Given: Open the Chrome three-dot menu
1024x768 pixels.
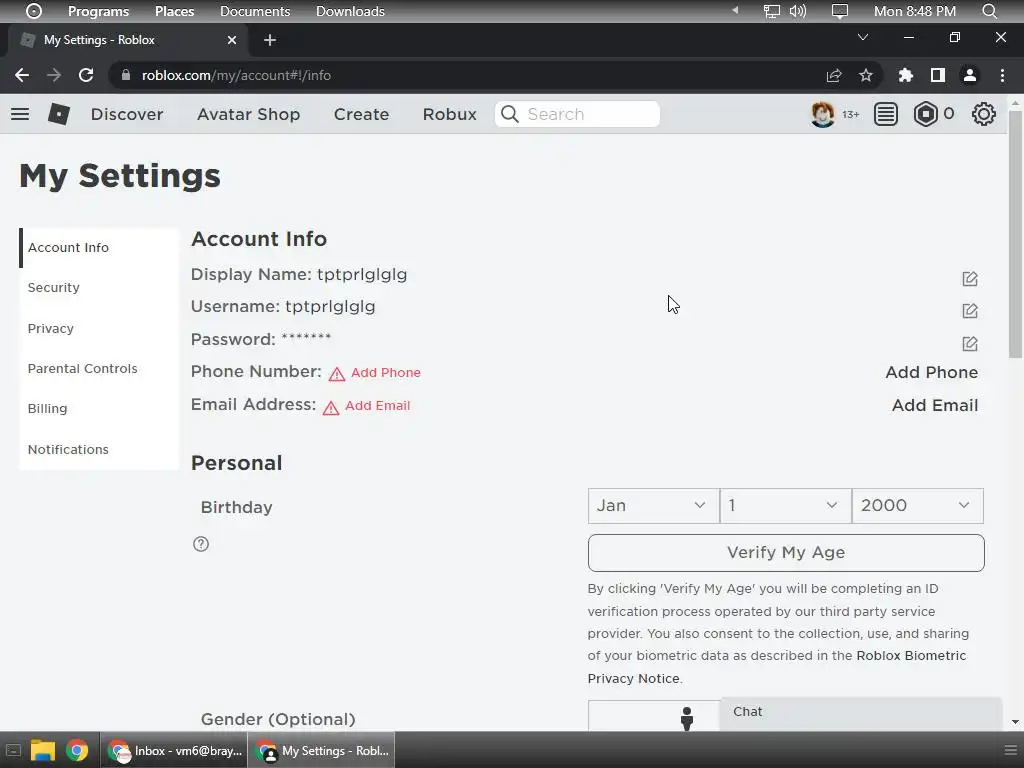Looking at the screenshot, I should click(1002, 75).
